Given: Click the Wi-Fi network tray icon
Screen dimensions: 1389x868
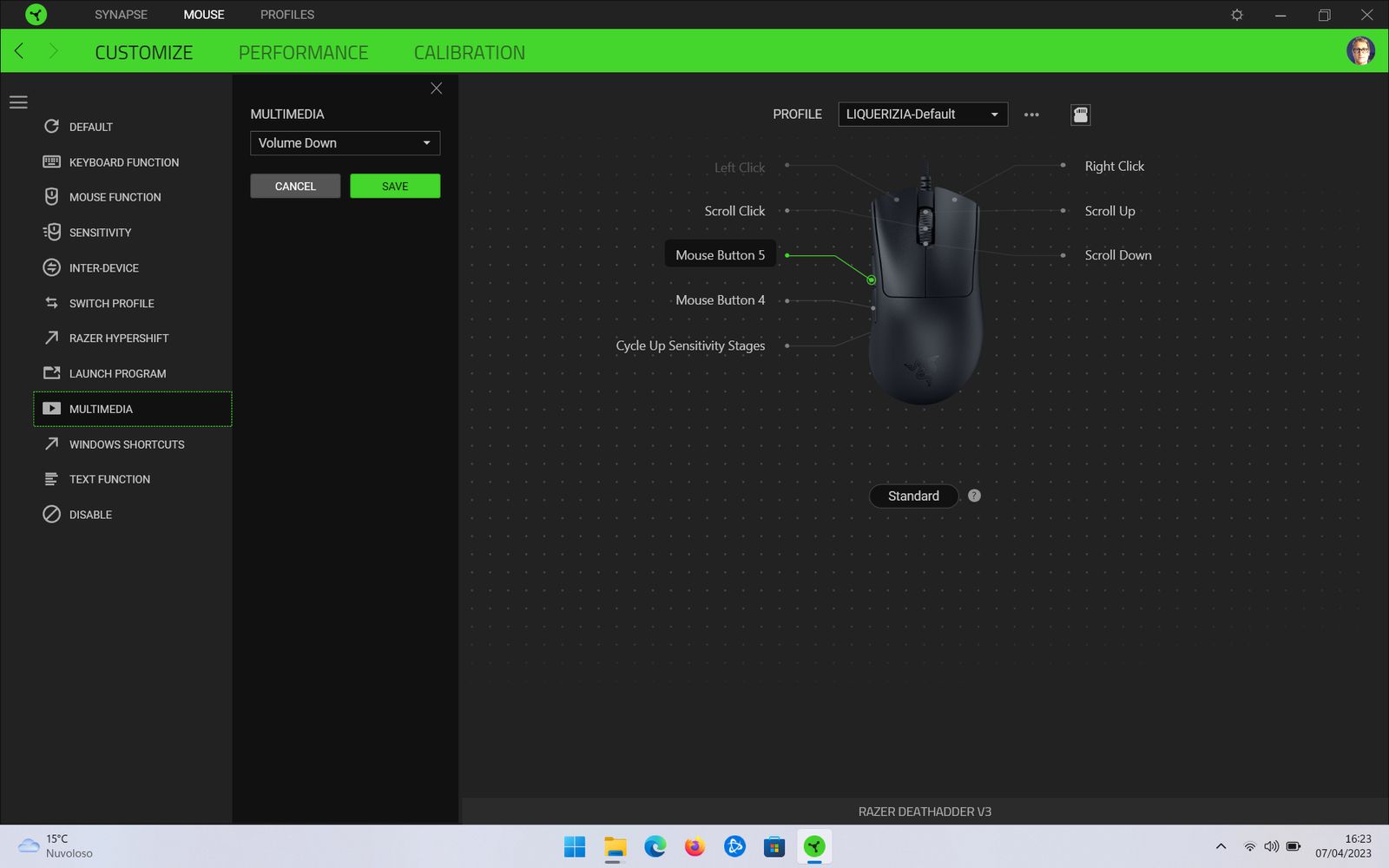Looking at the screenshot, I should click(1249, 846).
